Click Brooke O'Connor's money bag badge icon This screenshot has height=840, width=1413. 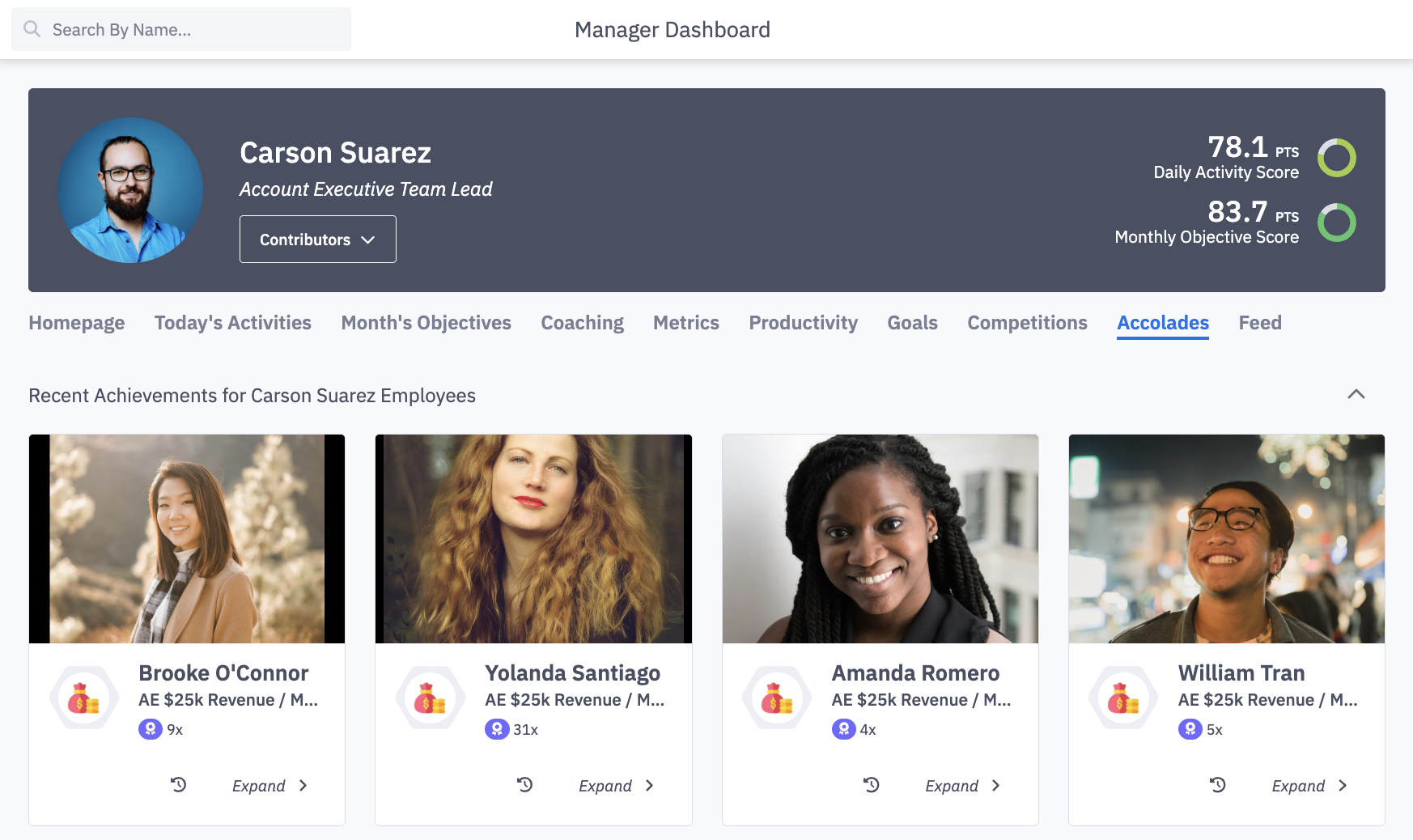pyautogui.click(x=83, y=698)
